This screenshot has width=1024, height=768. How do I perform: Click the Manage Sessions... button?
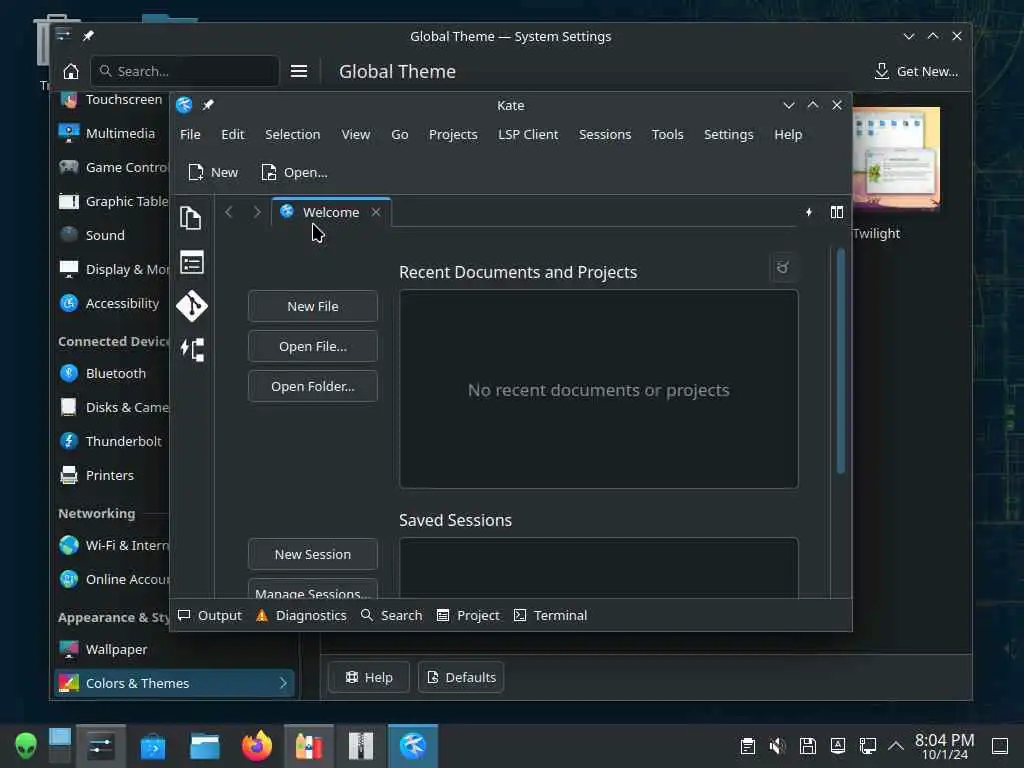point(313,590)
